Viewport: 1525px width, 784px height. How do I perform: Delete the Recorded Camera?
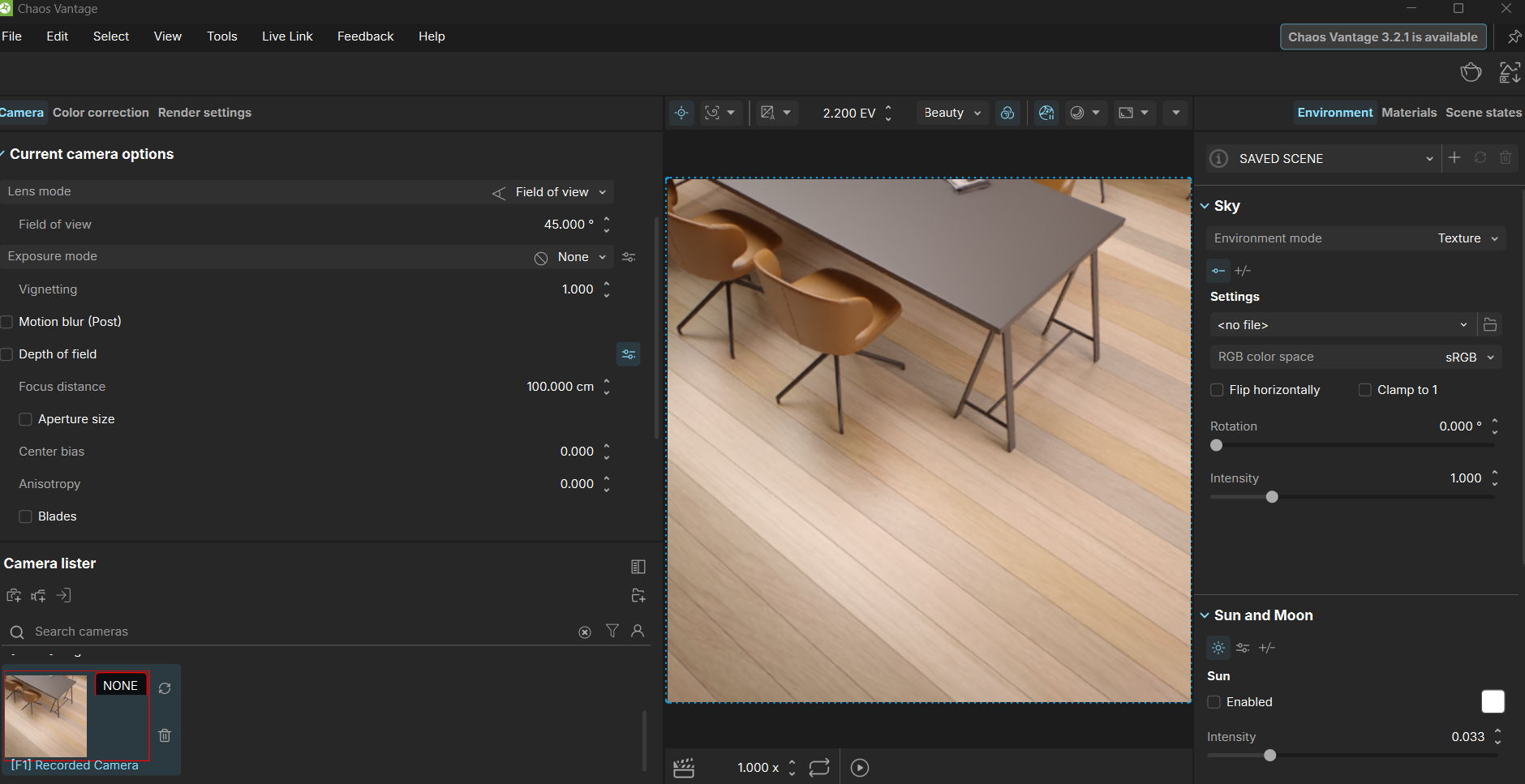coord(165,735)
